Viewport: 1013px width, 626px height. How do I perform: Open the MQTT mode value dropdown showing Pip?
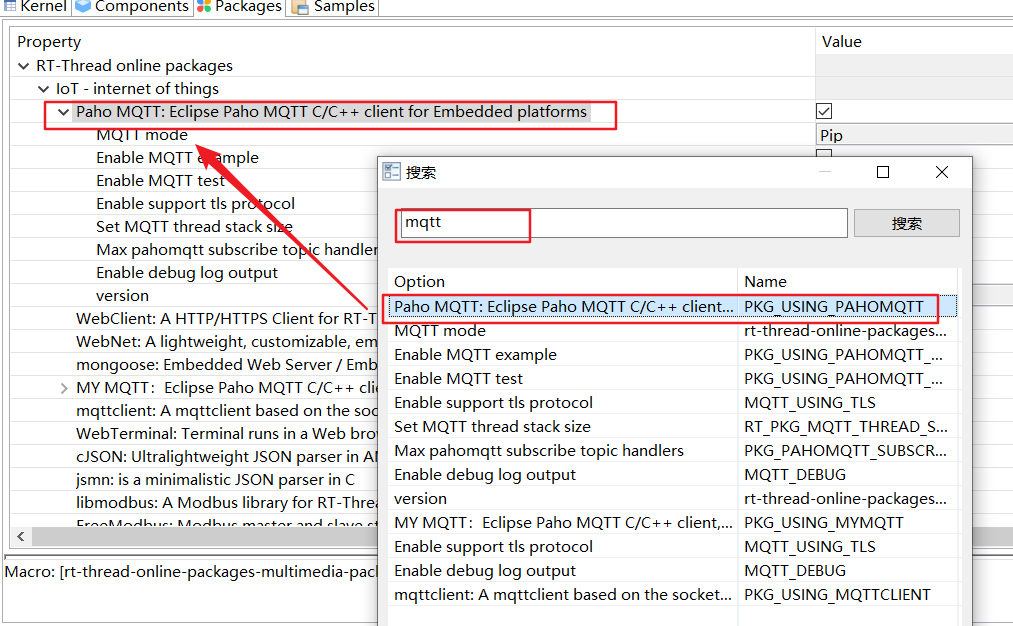coord(914,135)
